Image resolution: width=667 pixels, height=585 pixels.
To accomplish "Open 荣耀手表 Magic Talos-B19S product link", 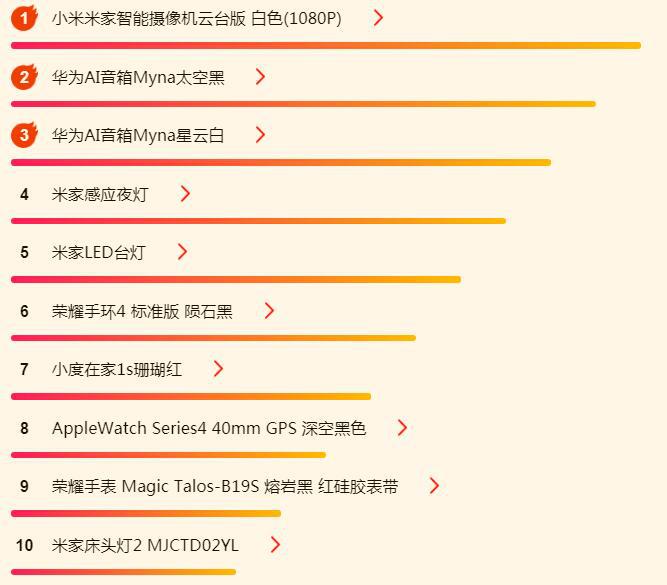I will pyautogui.click(x=225, y=487).
